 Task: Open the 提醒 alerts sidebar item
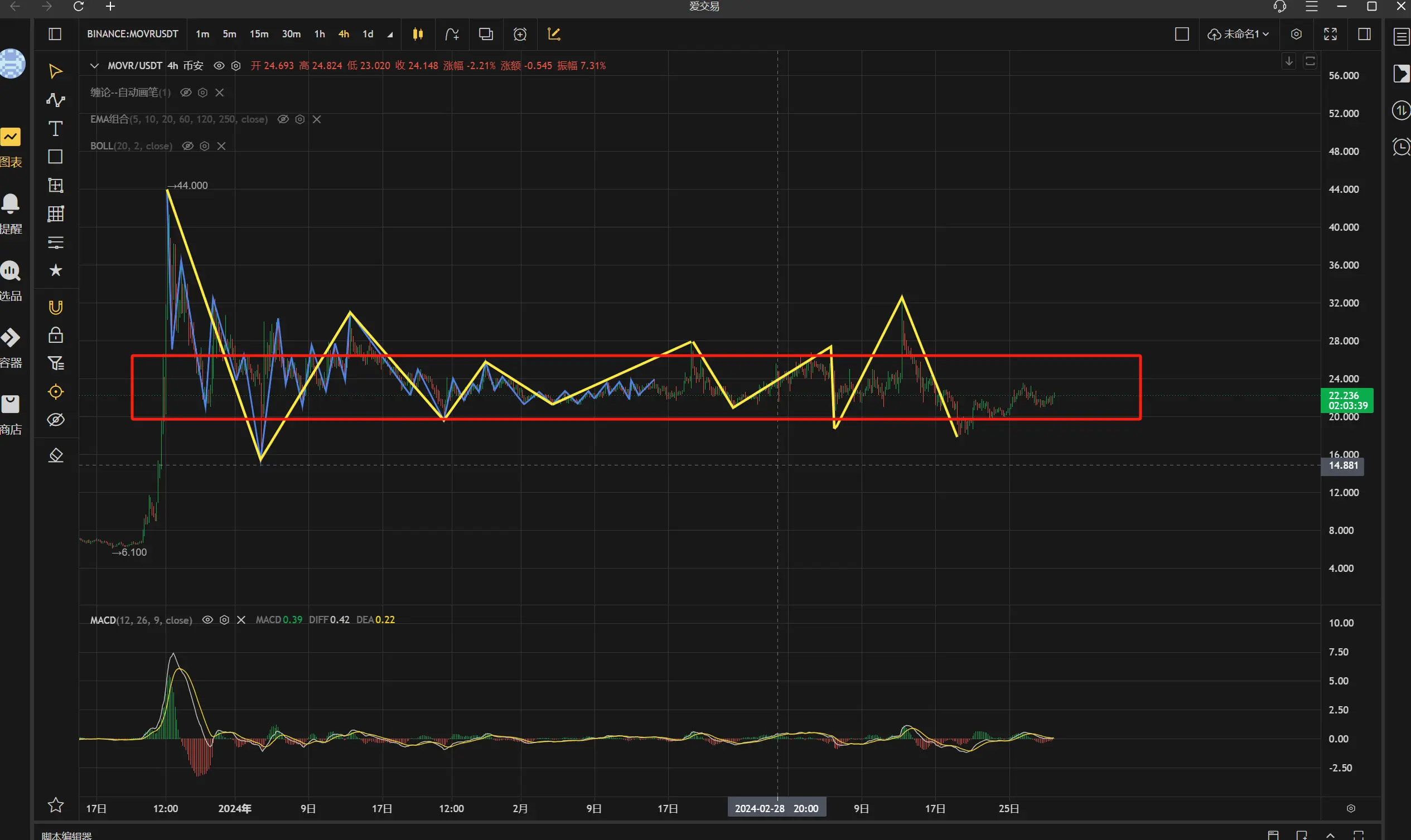point(11,214)
